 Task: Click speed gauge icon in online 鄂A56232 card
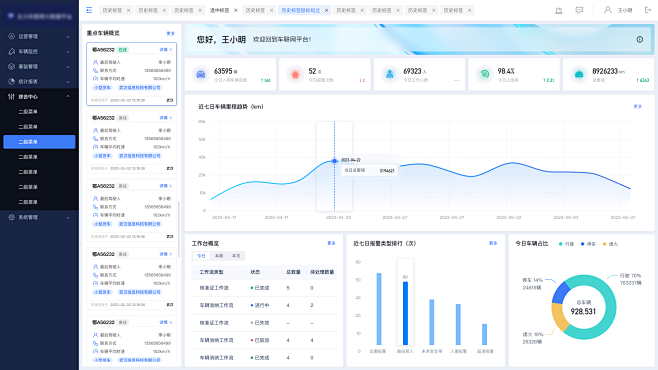95,78
